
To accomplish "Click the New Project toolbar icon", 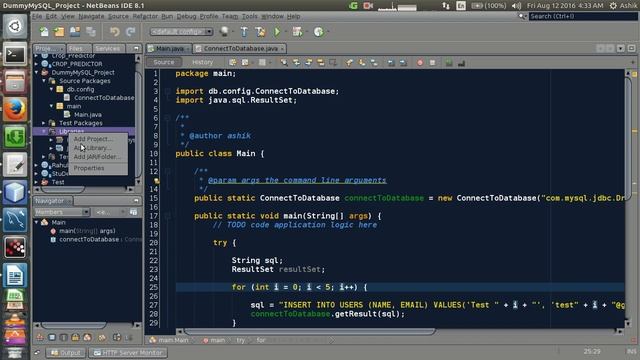I will pos(59,31).
